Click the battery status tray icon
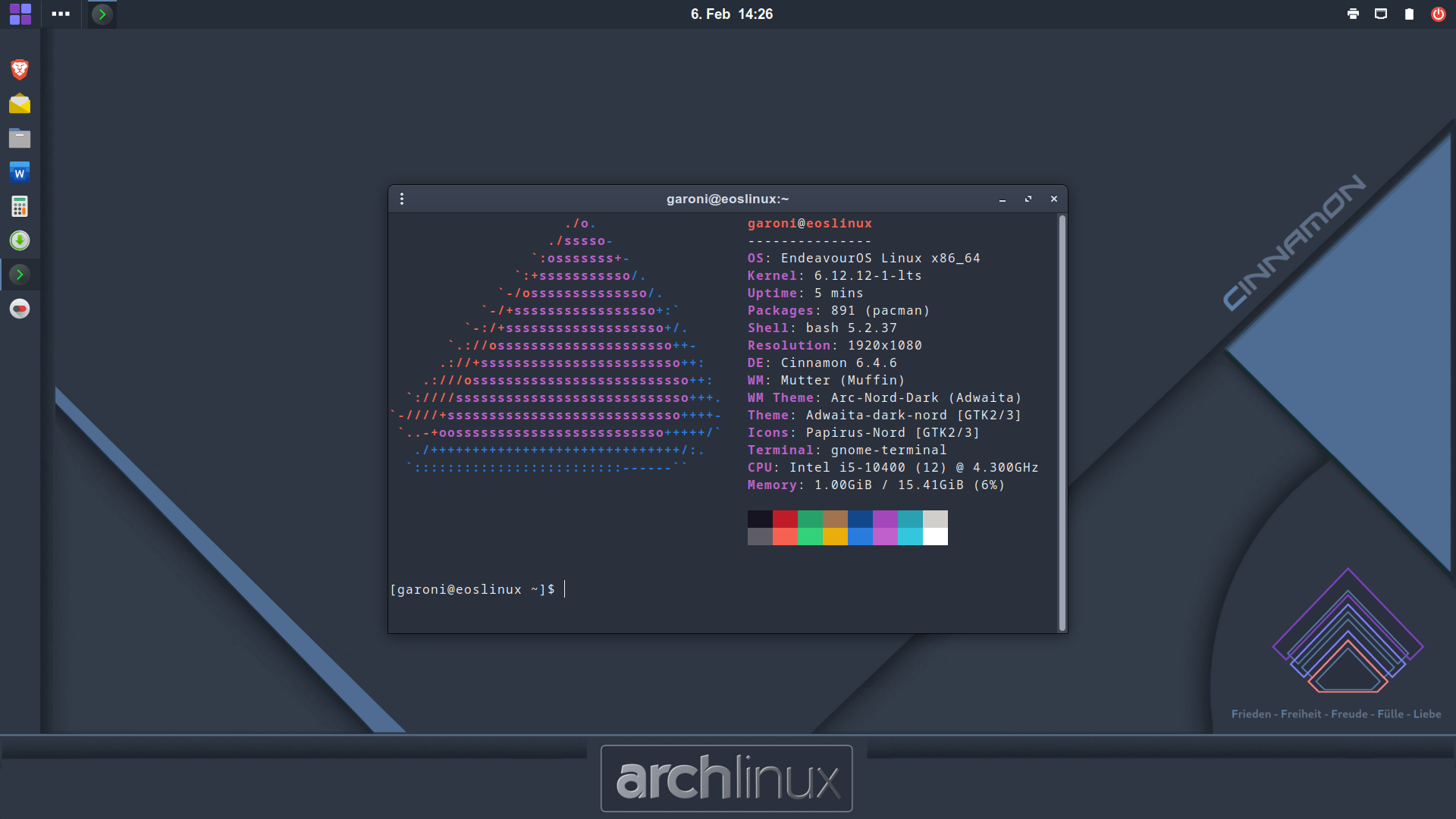This screenshot has height=819, width=1456. click(x=1409, y=14)
